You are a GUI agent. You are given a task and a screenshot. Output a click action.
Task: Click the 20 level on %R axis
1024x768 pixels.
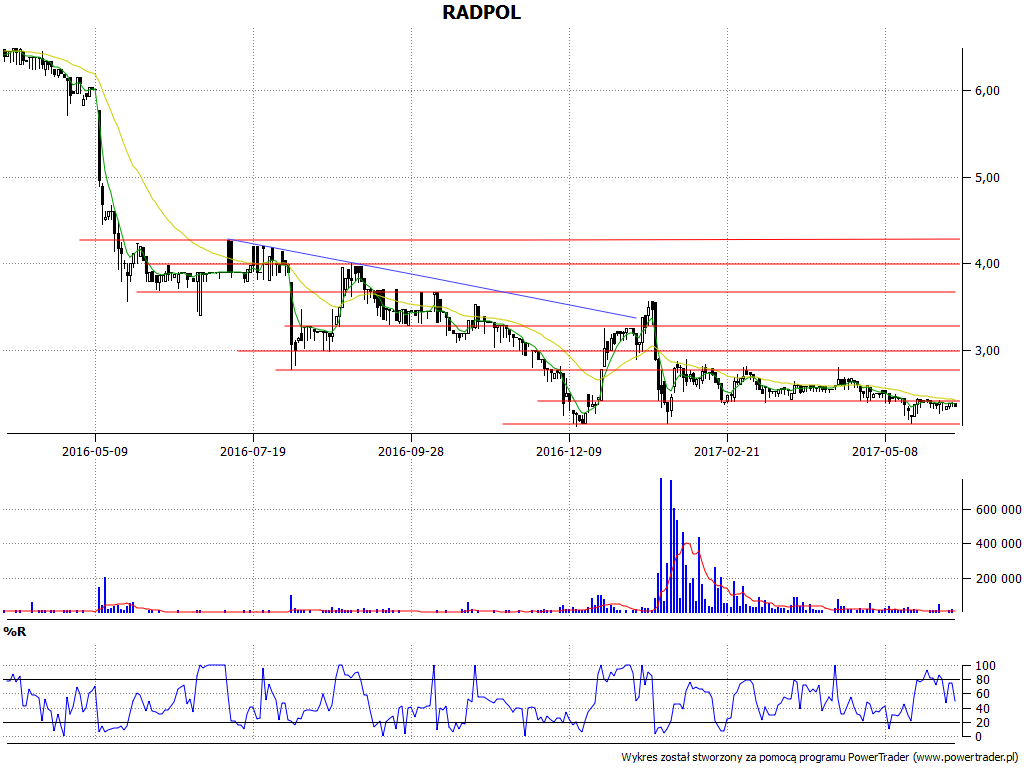click(982, 723)
